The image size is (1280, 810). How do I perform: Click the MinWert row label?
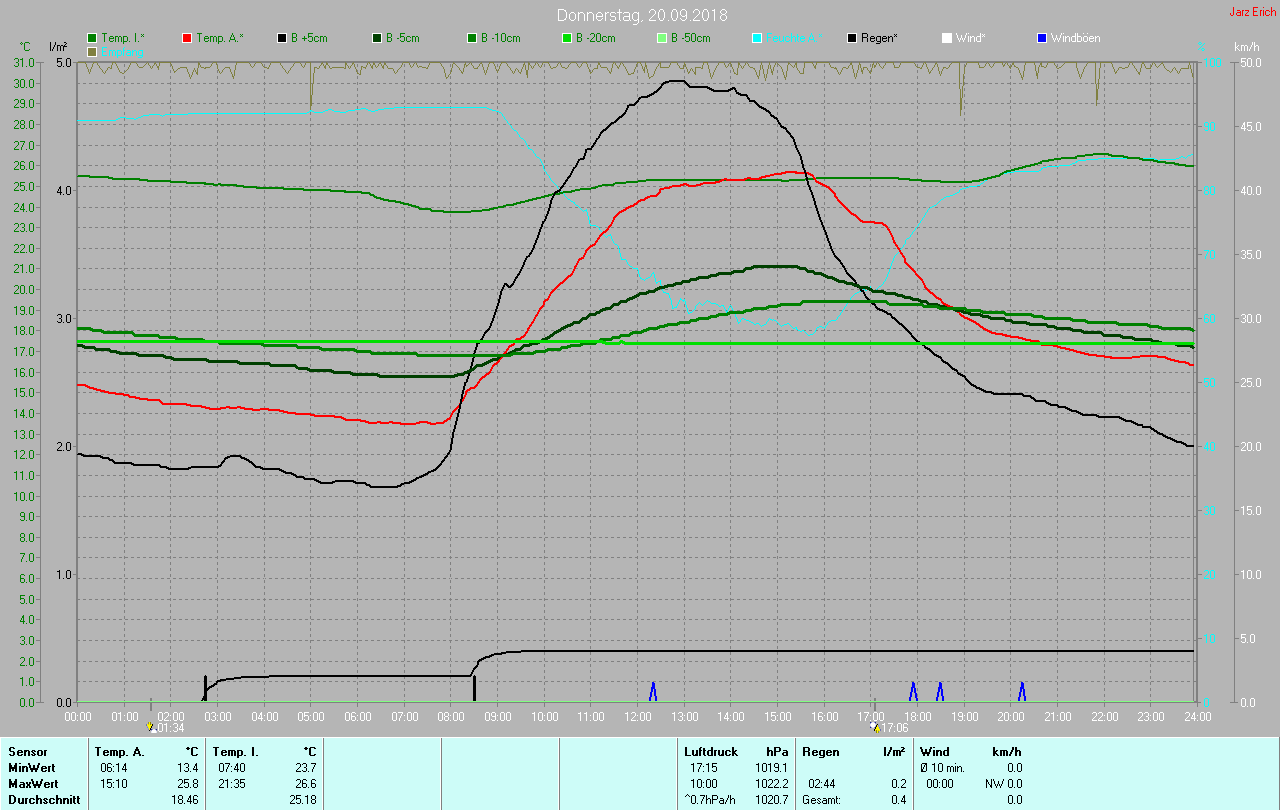pos(32,767)
